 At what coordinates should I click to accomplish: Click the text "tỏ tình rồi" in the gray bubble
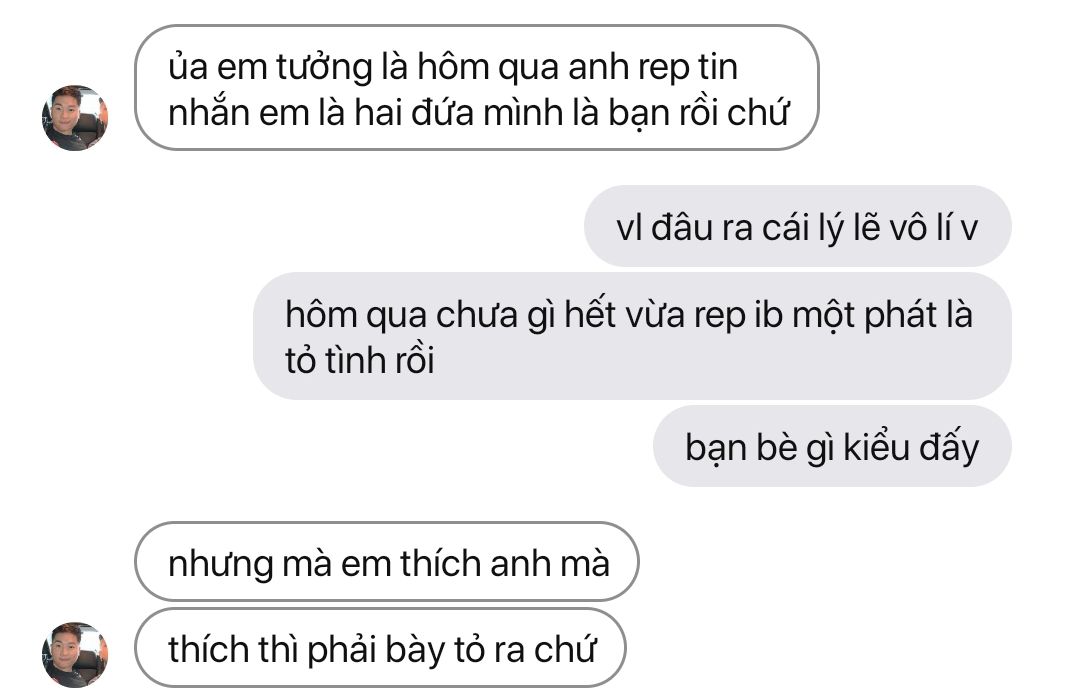point(360,360)
